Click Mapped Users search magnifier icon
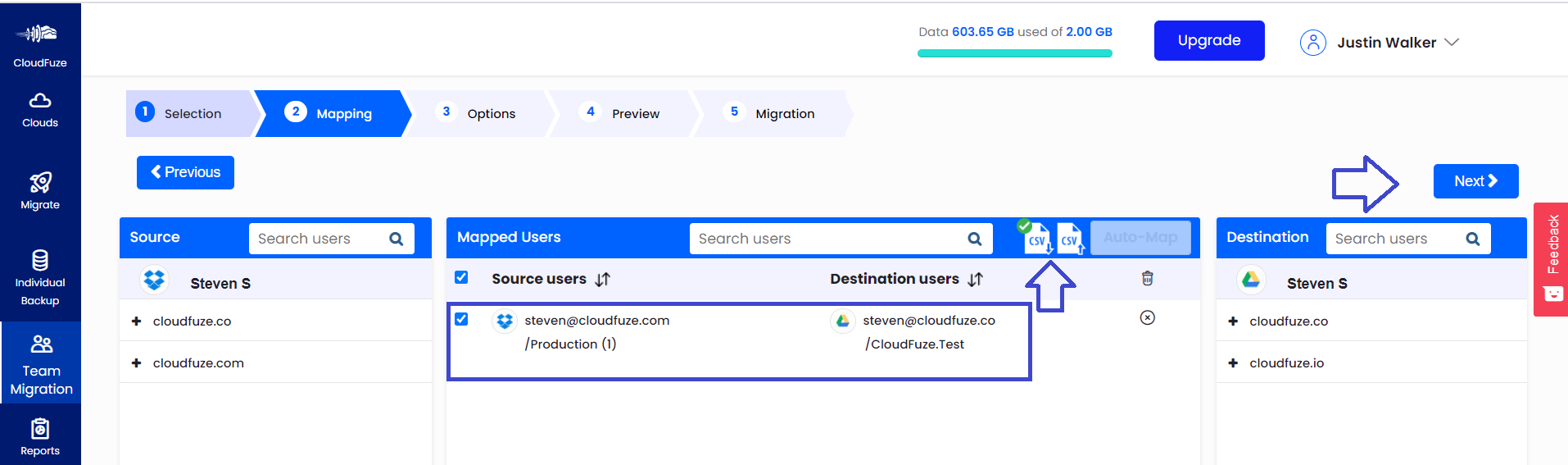The width and height of the screenshot is (1568, 465). point(975,239)
